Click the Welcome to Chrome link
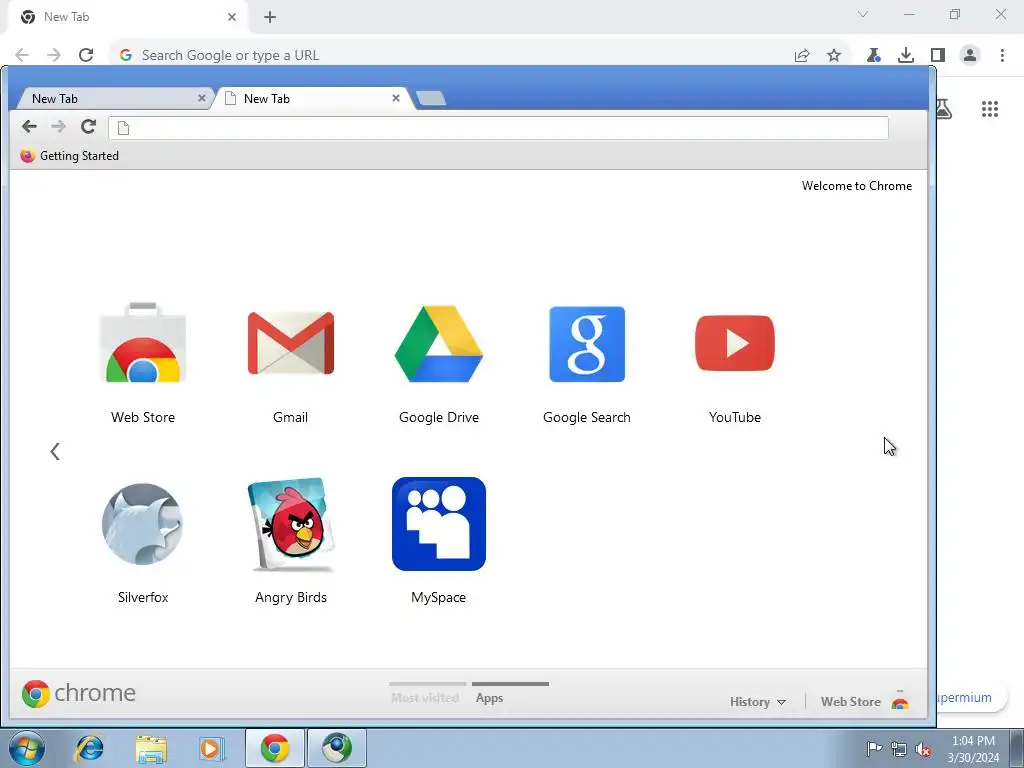 (x=857, y=186)
